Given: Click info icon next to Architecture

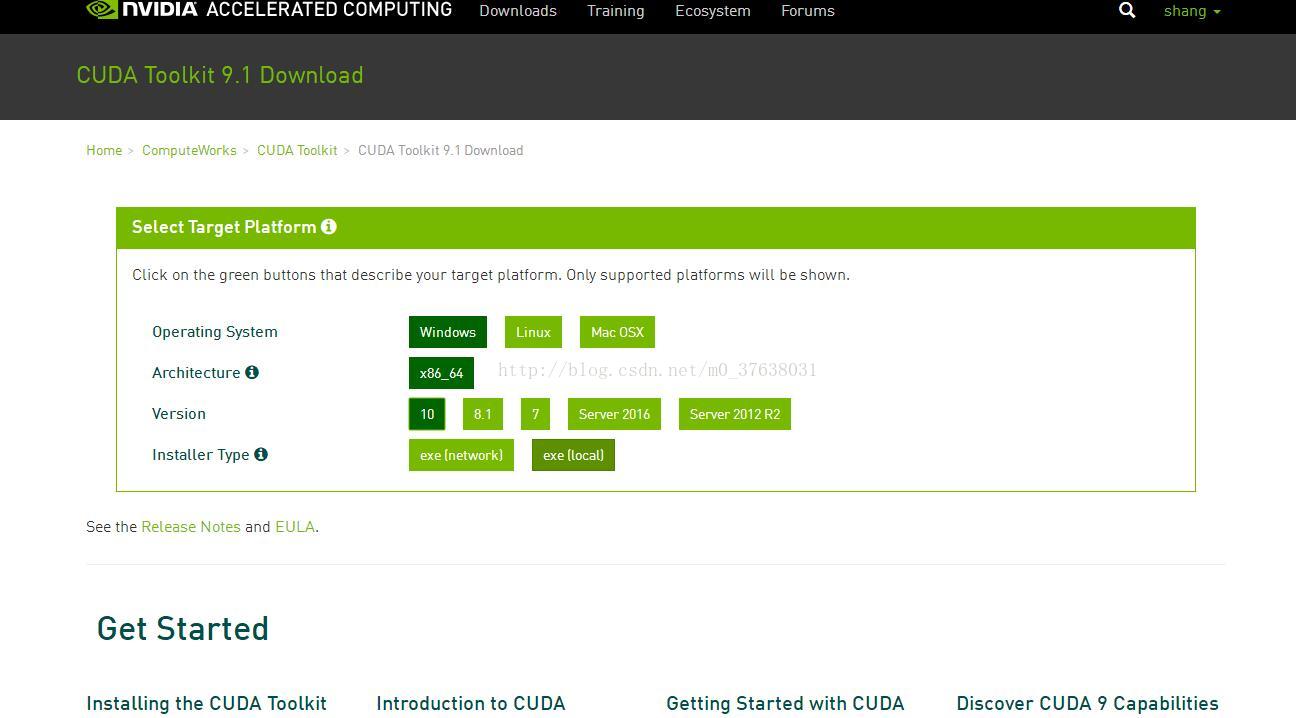Looking at the screenshot, I should point(252,372).
